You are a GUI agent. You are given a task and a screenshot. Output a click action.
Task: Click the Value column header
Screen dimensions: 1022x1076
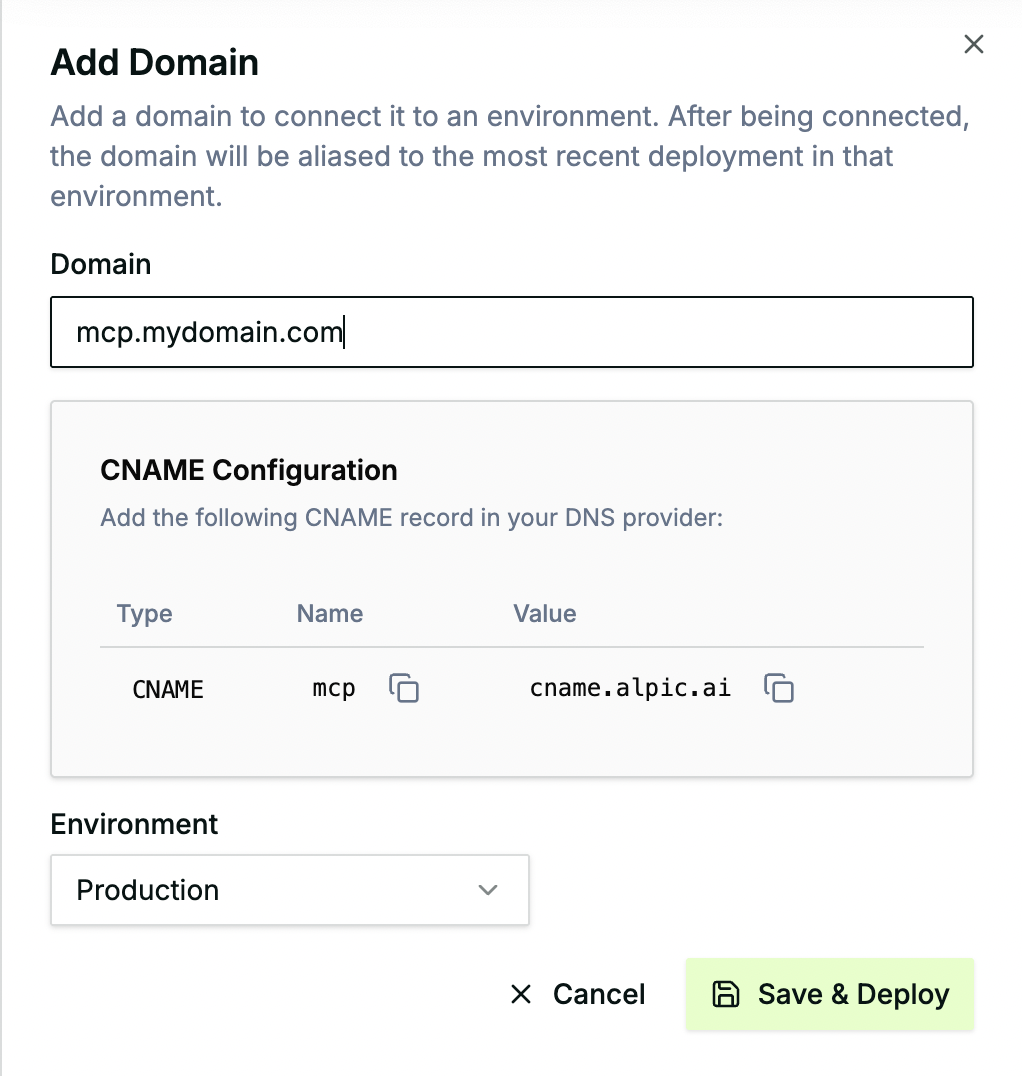(545, 614)
